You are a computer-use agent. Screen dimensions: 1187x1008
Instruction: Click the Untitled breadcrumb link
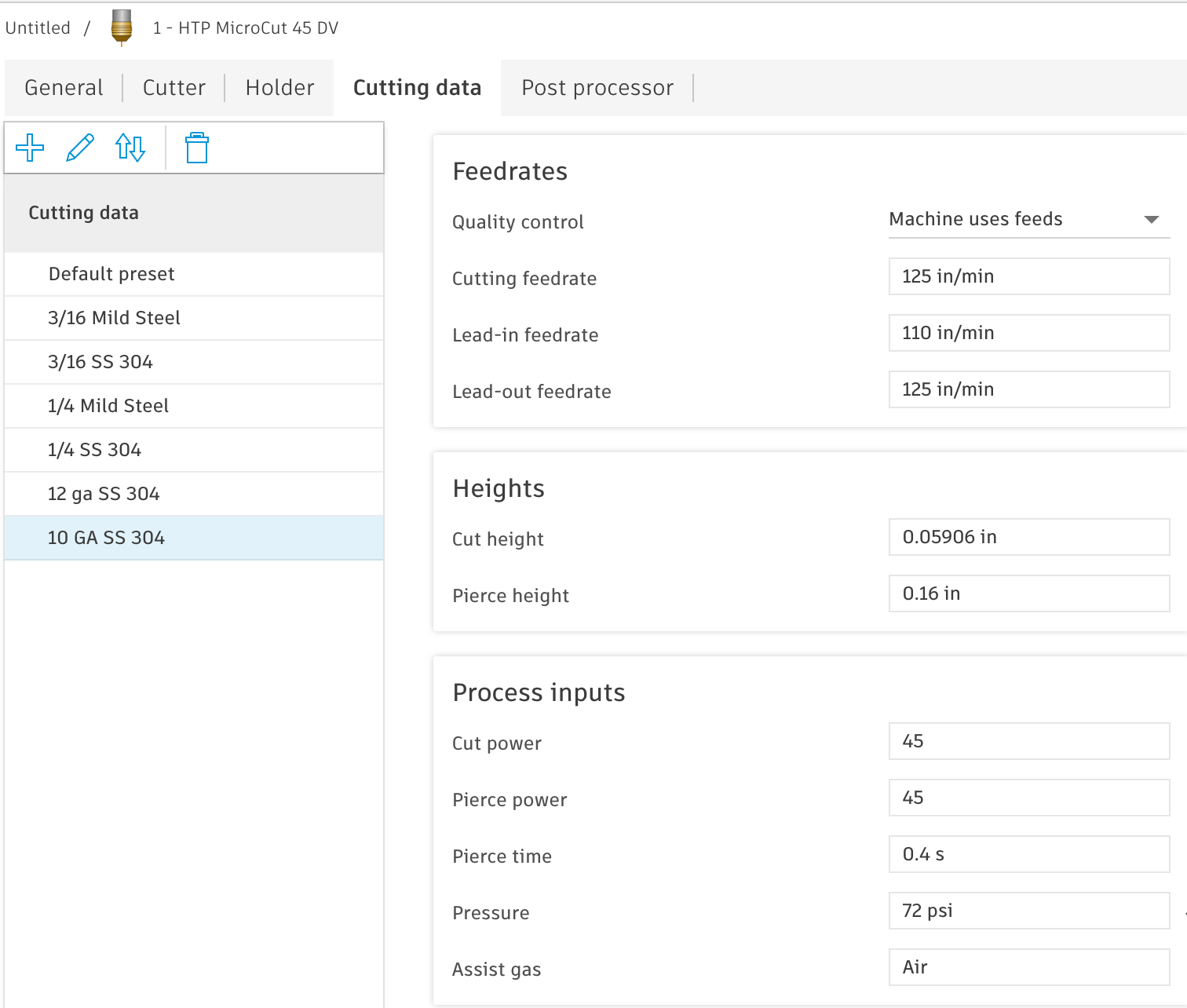(38, 28)
